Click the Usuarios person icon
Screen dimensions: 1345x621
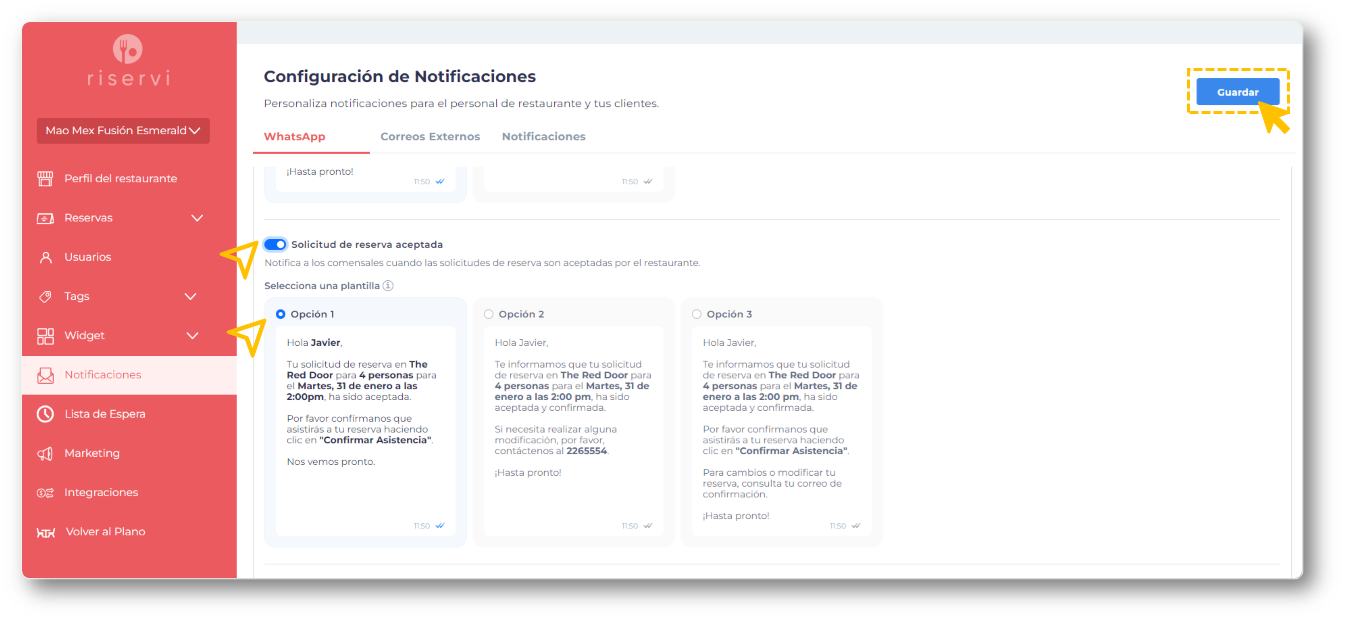point(45,257)
